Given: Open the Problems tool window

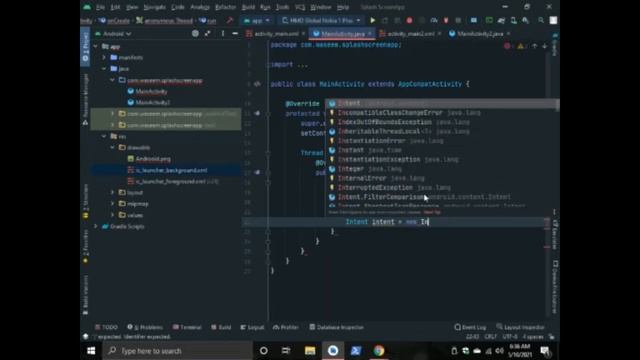Looking at the screenshot, I should click(145, 327).
